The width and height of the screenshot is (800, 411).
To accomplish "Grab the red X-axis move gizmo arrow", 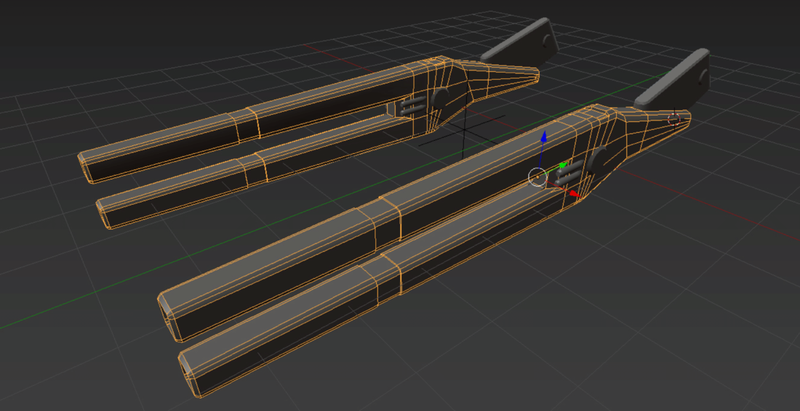I will coord(574,194).
